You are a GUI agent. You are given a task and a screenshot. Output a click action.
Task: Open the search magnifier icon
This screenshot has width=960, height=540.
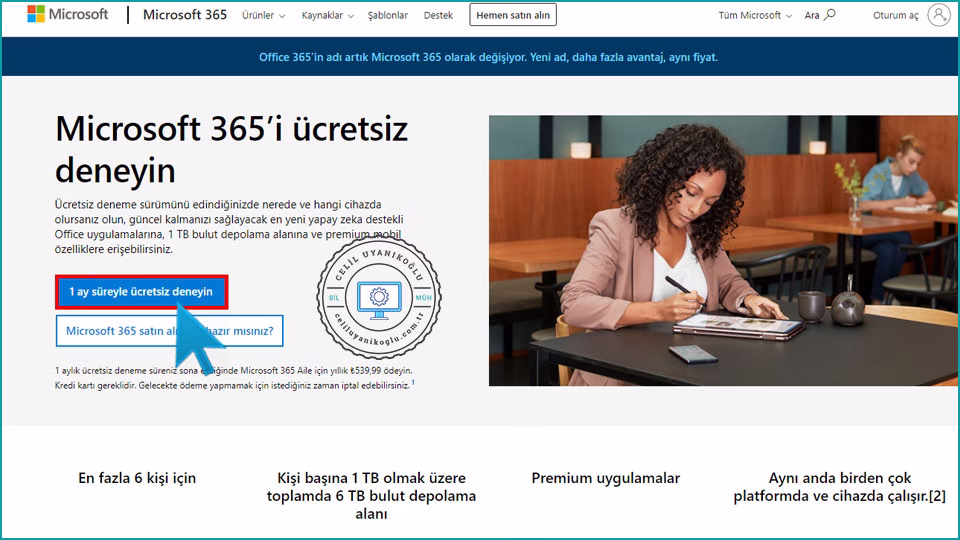[830, 15]
